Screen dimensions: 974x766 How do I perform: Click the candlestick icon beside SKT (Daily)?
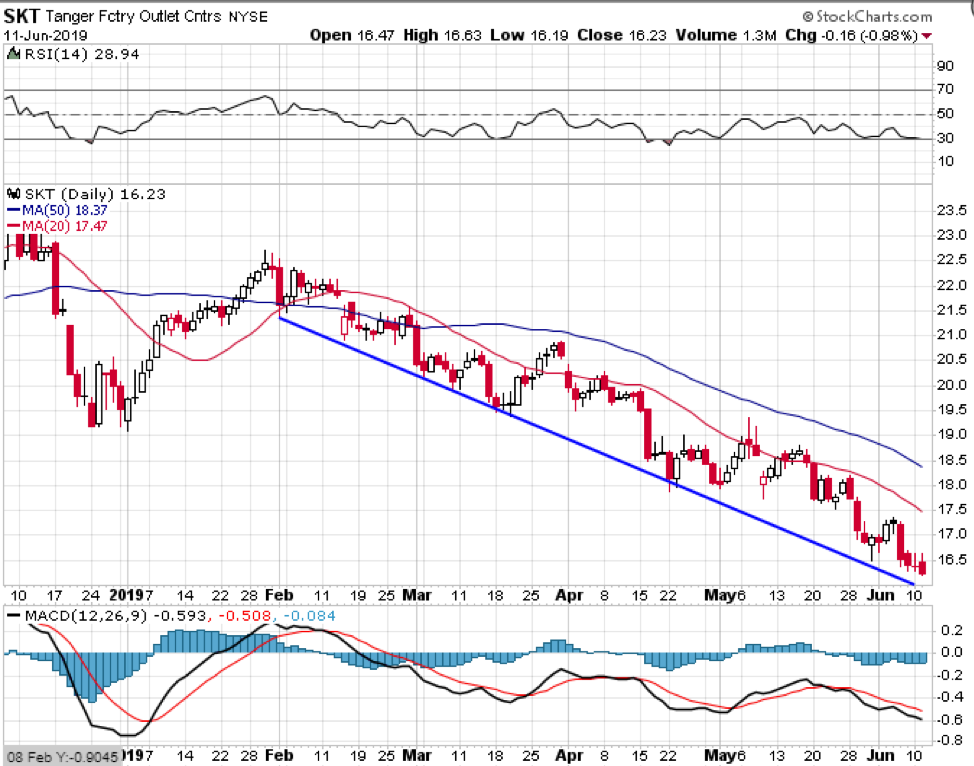[14, 194]
